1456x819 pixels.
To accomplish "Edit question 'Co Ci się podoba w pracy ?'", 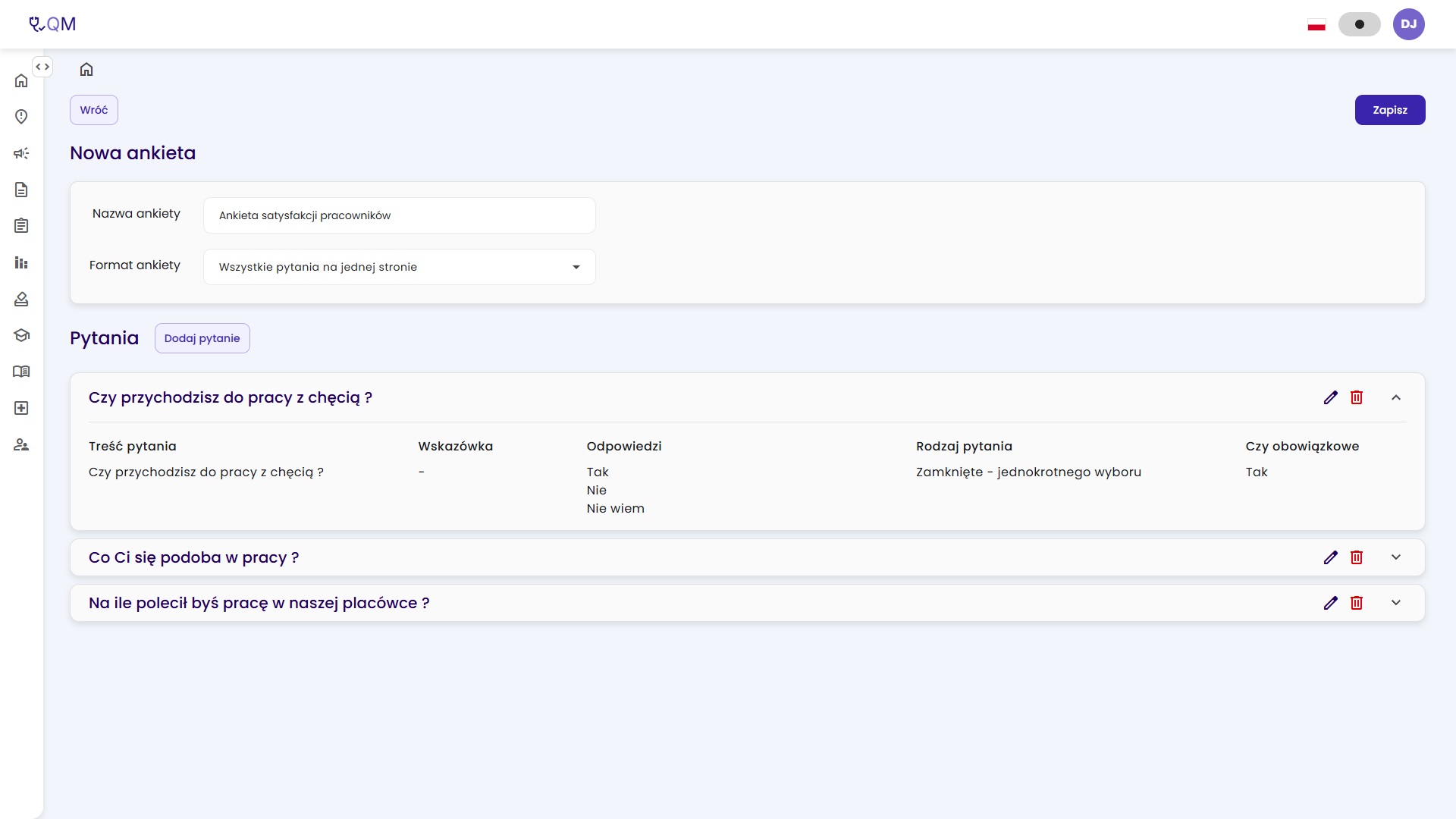I will pyautogui.click(x=1330, y=557).
